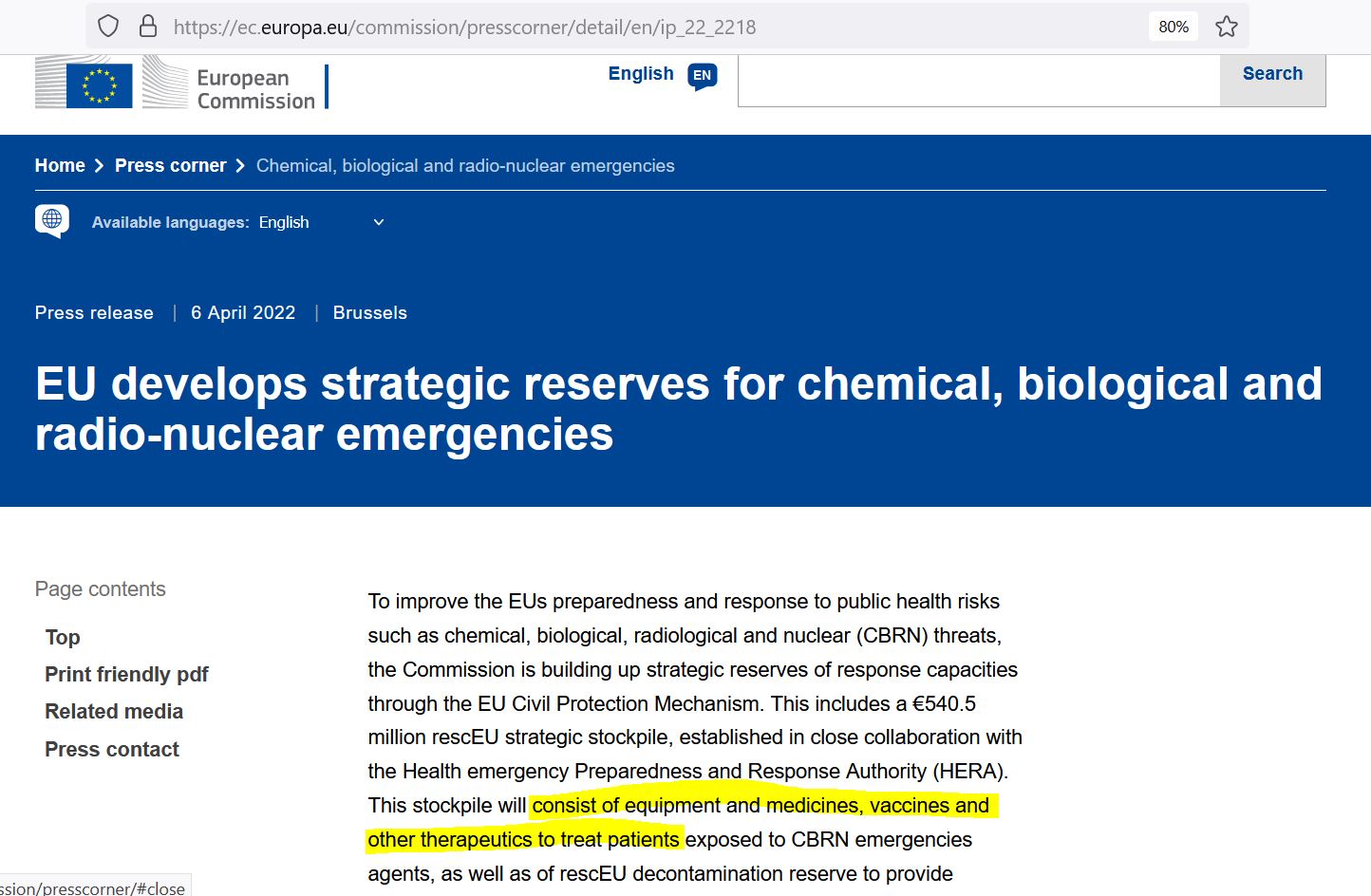
Task: Click the globe languages icon
Action: click(52, 220)
